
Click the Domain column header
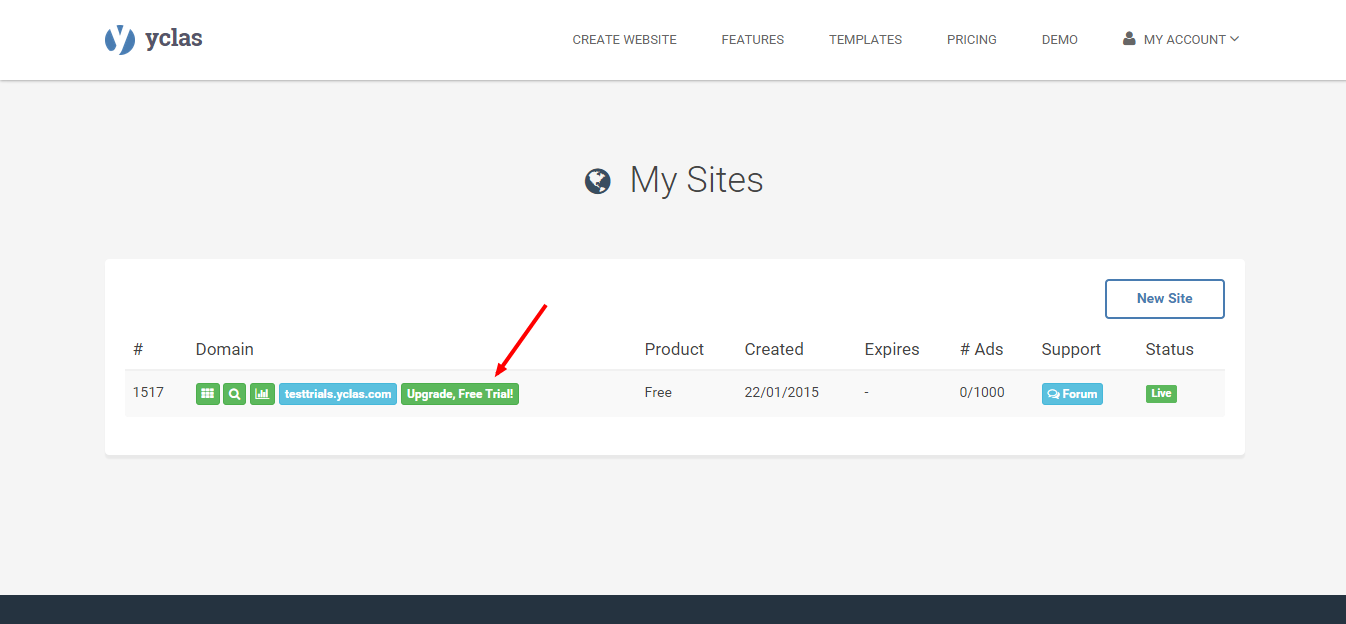(x=225, y=349)
